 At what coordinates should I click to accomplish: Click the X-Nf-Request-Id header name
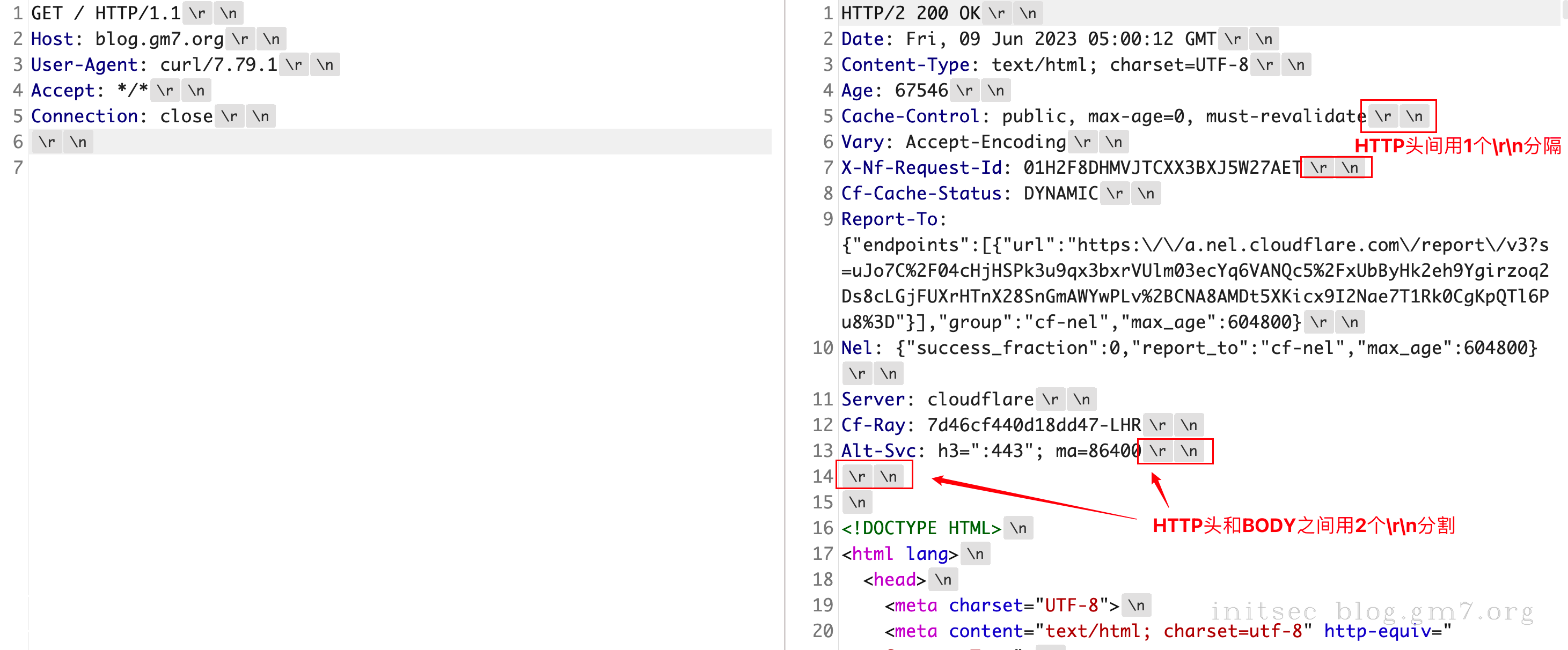(x=920, y=167)
